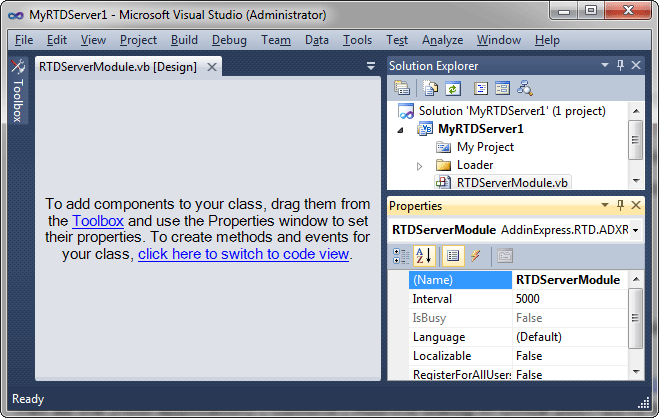Open the Data menu
This screenshot has height=418, width=659.
317,40
